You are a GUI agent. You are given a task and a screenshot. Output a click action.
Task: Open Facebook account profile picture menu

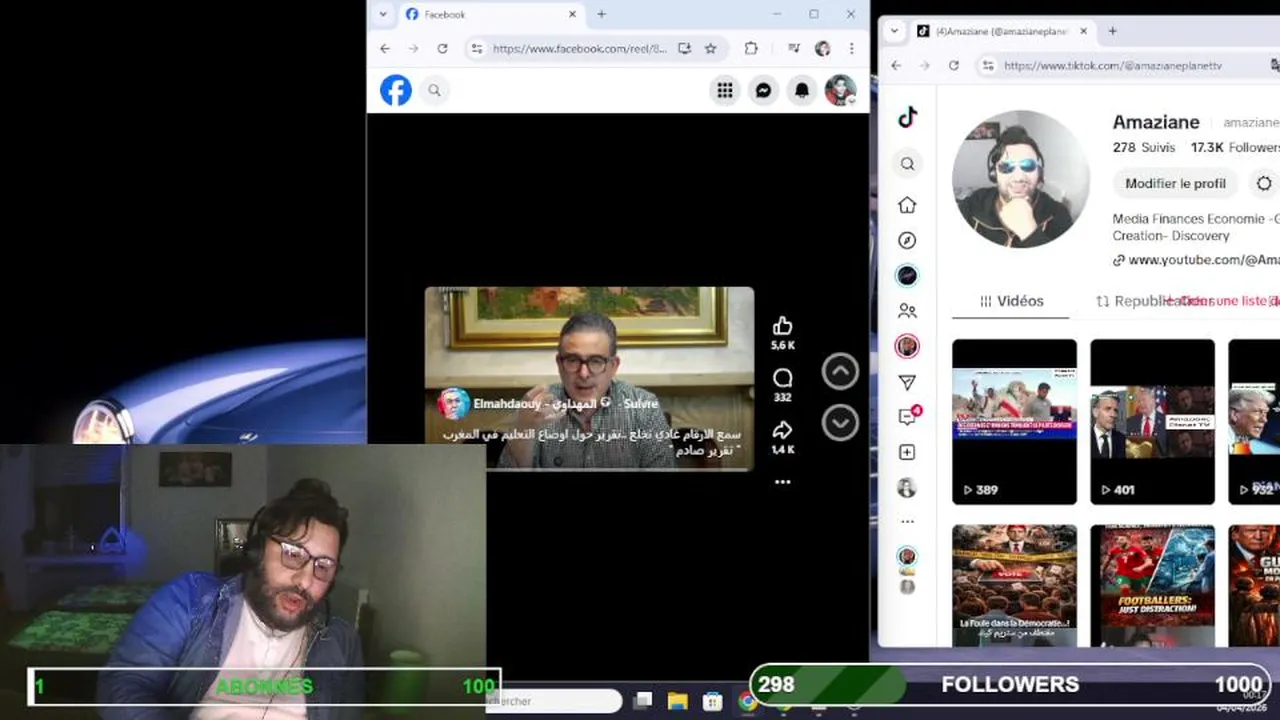(840, 90)
